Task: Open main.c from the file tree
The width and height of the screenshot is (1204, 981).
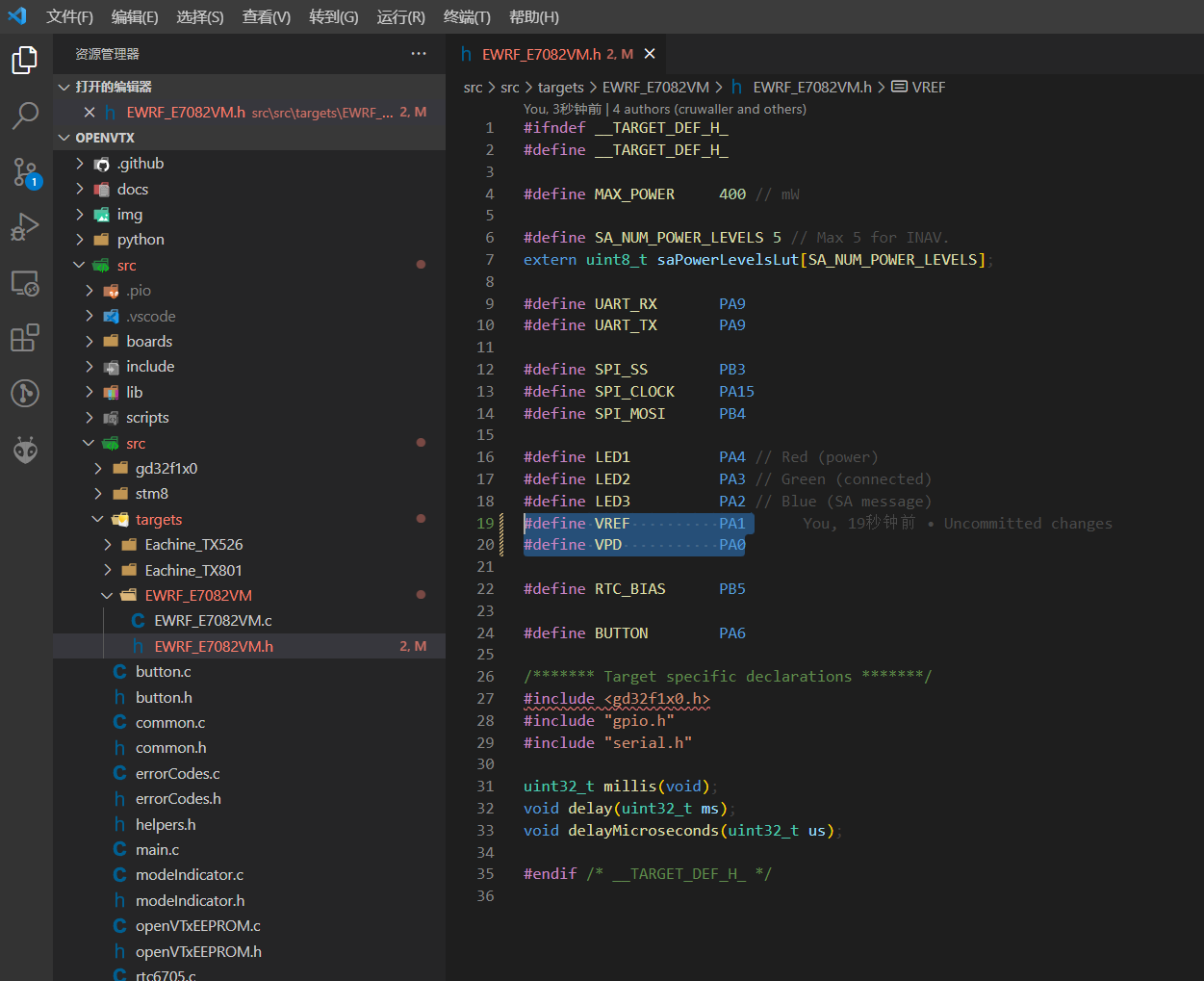Action: pyautogui.click(x=157, y=849)
